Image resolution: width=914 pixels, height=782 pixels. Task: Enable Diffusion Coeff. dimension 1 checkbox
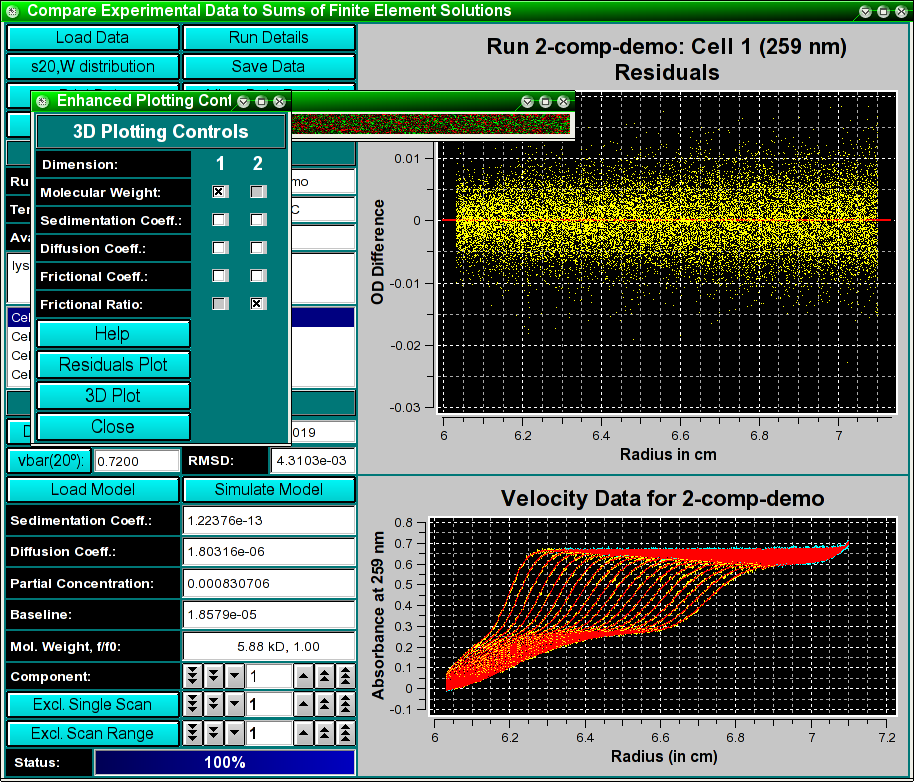[x=220, y=248]
